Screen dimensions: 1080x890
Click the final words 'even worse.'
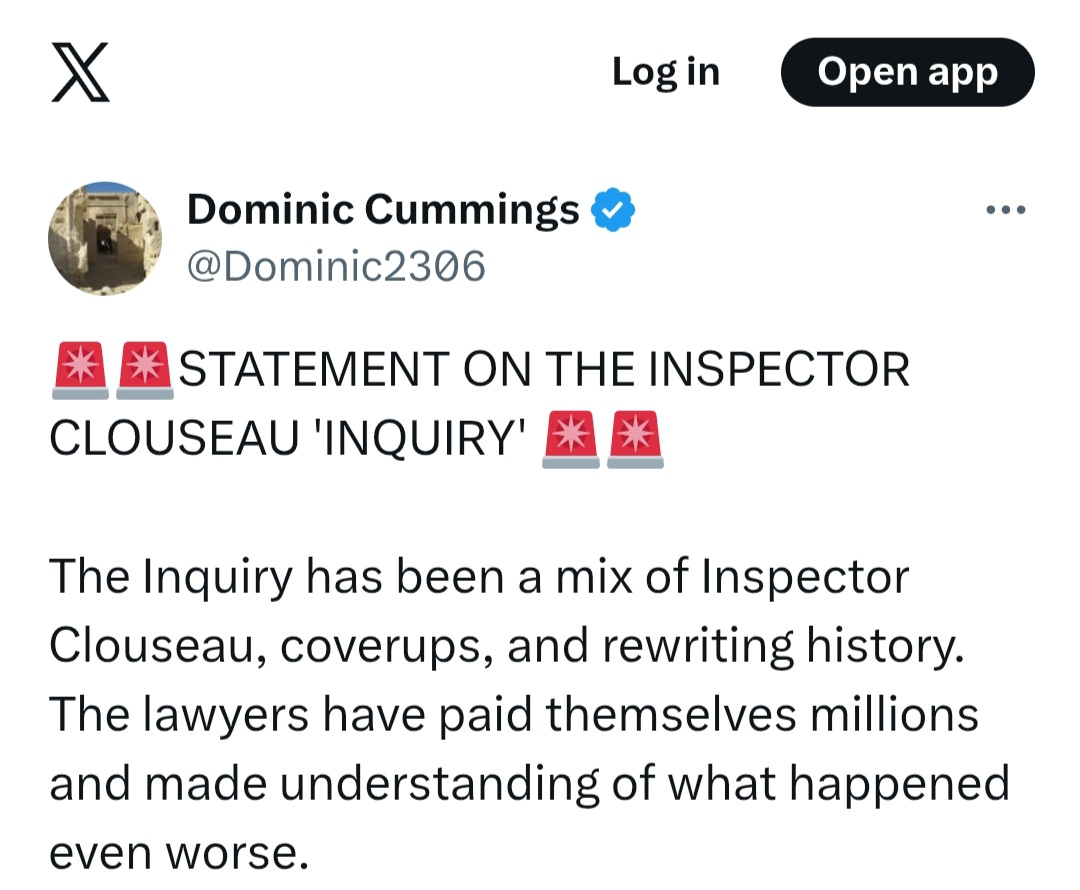click(175, 853)
